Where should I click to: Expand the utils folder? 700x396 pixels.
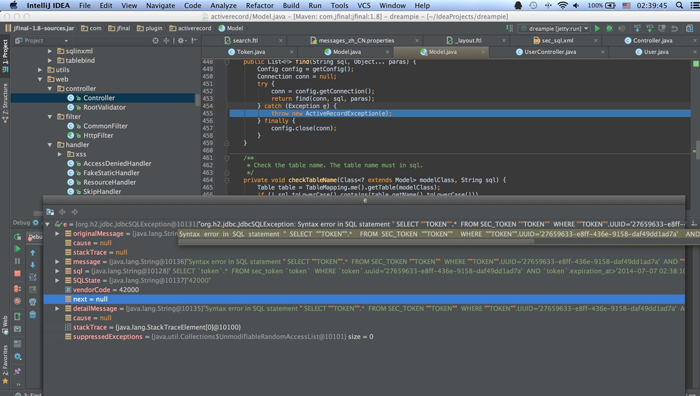click(x=40, y=70)
